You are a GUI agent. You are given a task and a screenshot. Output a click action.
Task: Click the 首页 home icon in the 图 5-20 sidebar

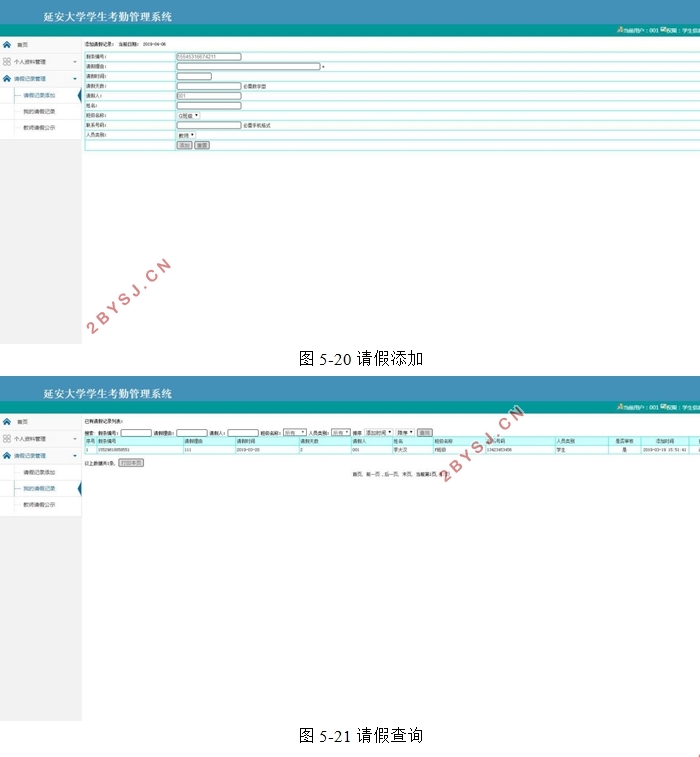tap(7, 44)
